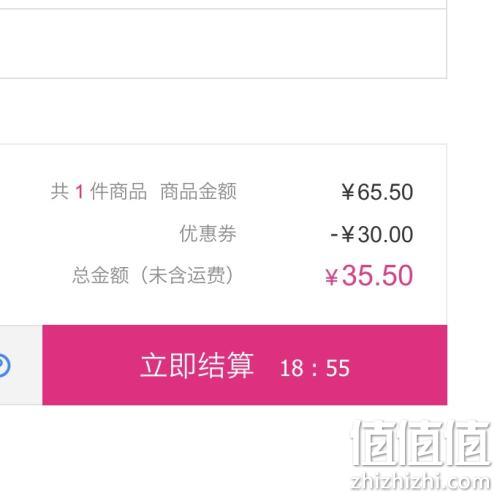Open the zhizhizhi.com watermark link
Screen dimensions: 500x499
[x=421, y=482]
